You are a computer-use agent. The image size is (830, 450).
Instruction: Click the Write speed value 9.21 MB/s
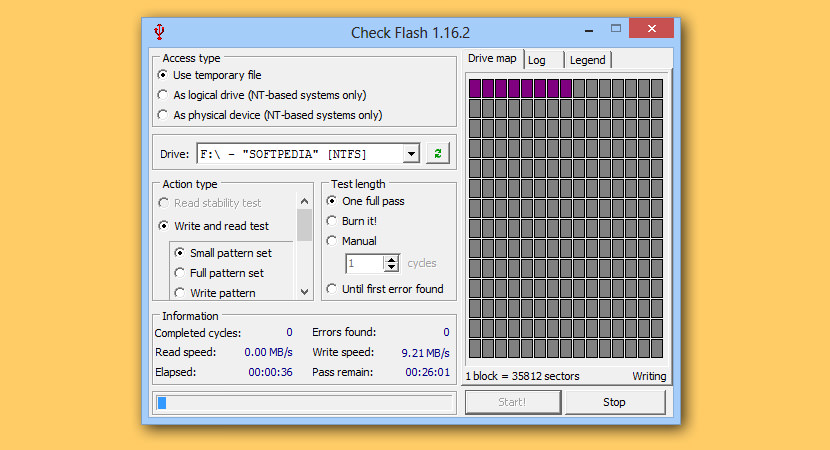(425, 353)
